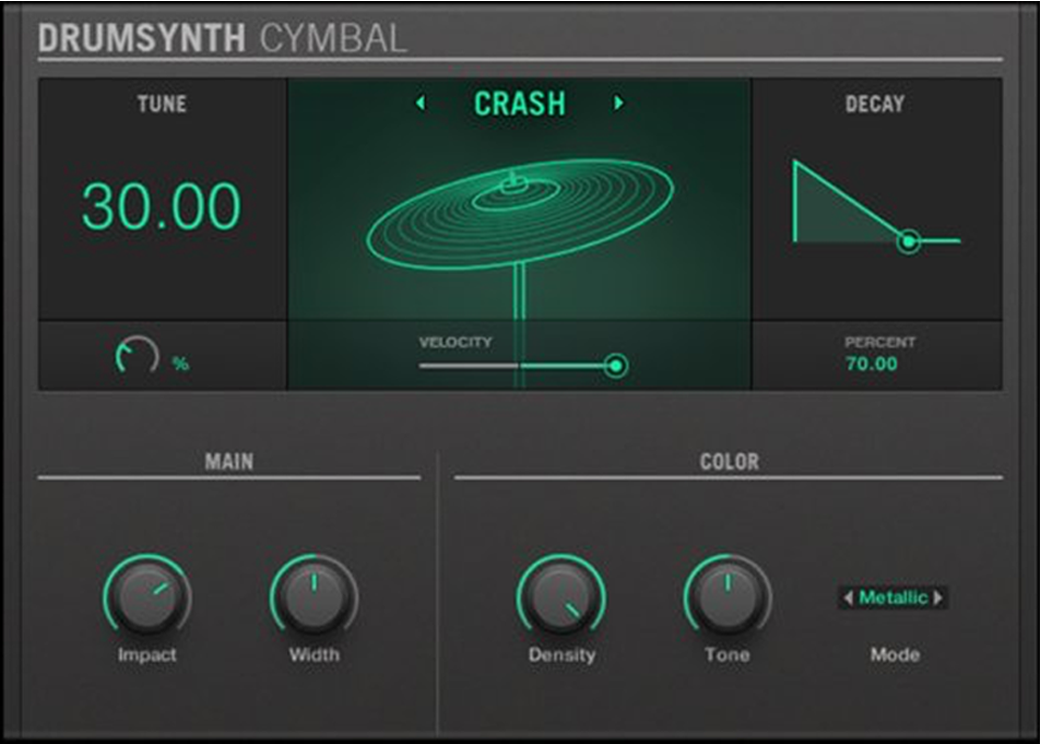Click the Mode label text
1040x745 pixels.
coord(895,655)
